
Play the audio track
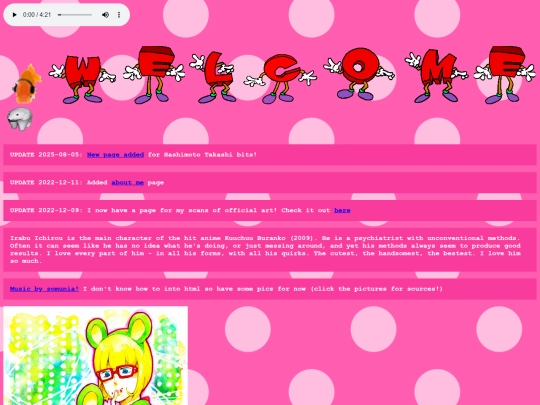[x=14, y=15]
